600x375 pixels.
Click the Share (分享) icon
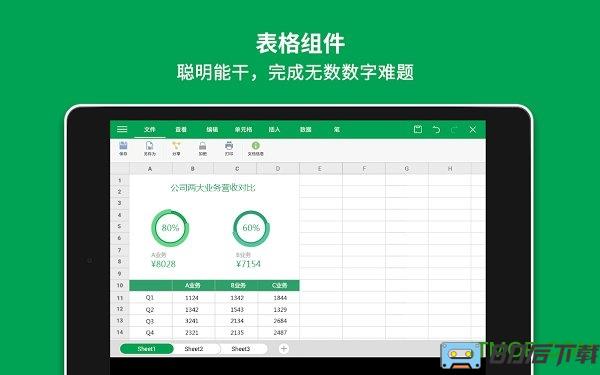tap(176, 148)
